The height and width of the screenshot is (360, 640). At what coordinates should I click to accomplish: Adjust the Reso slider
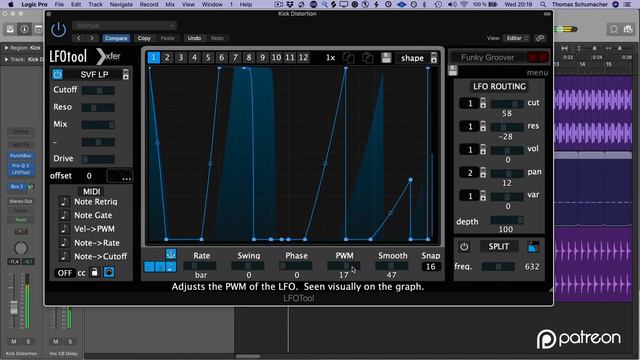[x=98, y=108]
